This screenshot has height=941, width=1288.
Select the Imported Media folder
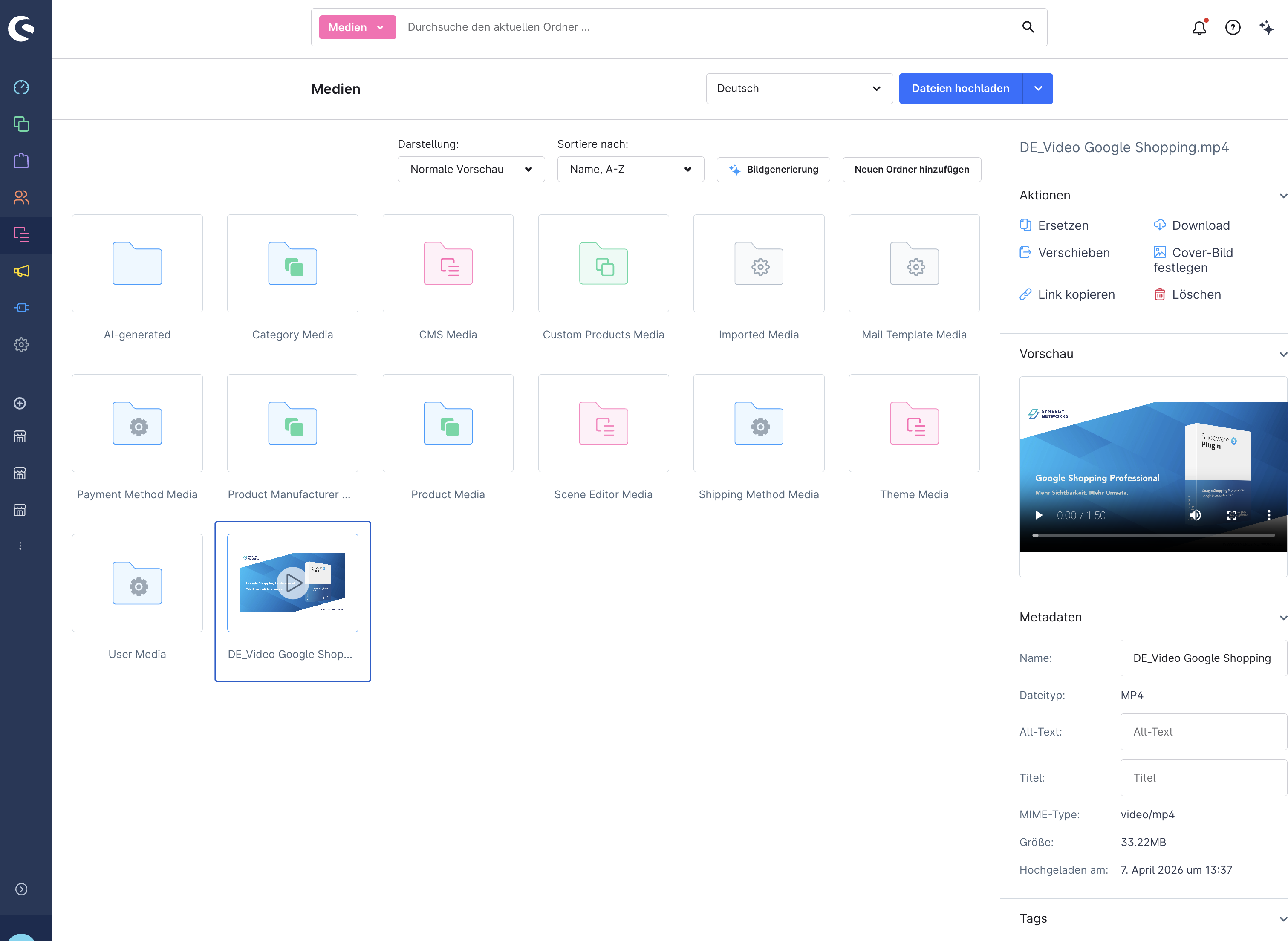pos(759,264)
